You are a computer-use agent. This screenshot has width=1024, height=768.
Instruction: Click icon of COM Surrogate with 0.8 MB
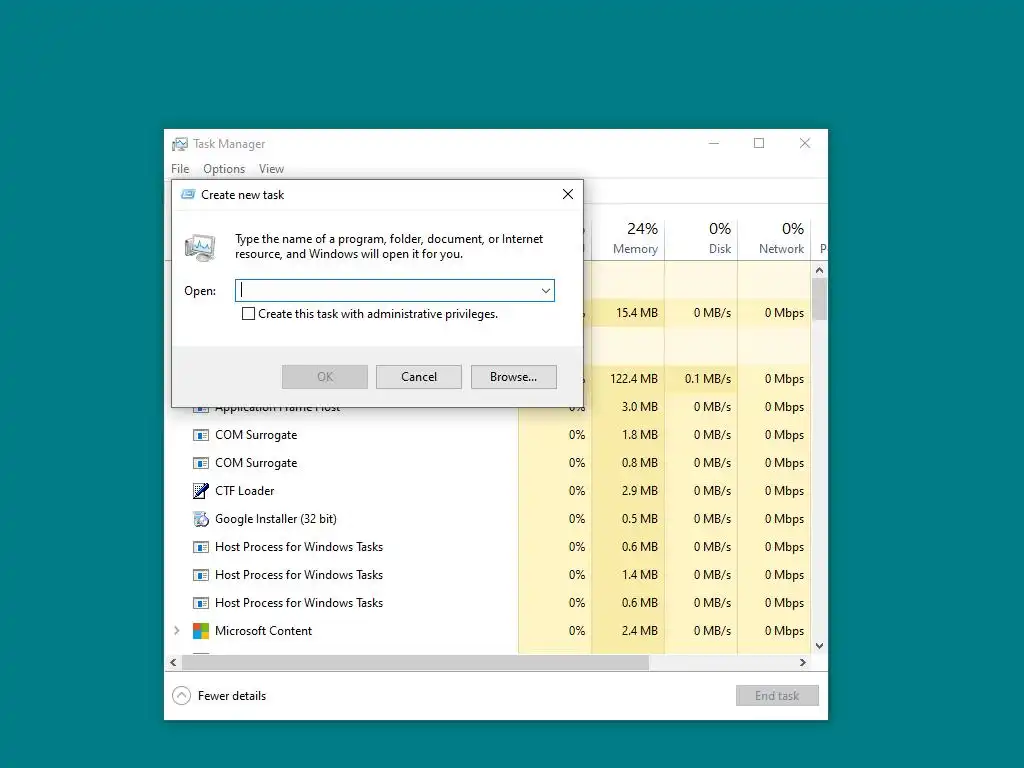click(200, 463)
